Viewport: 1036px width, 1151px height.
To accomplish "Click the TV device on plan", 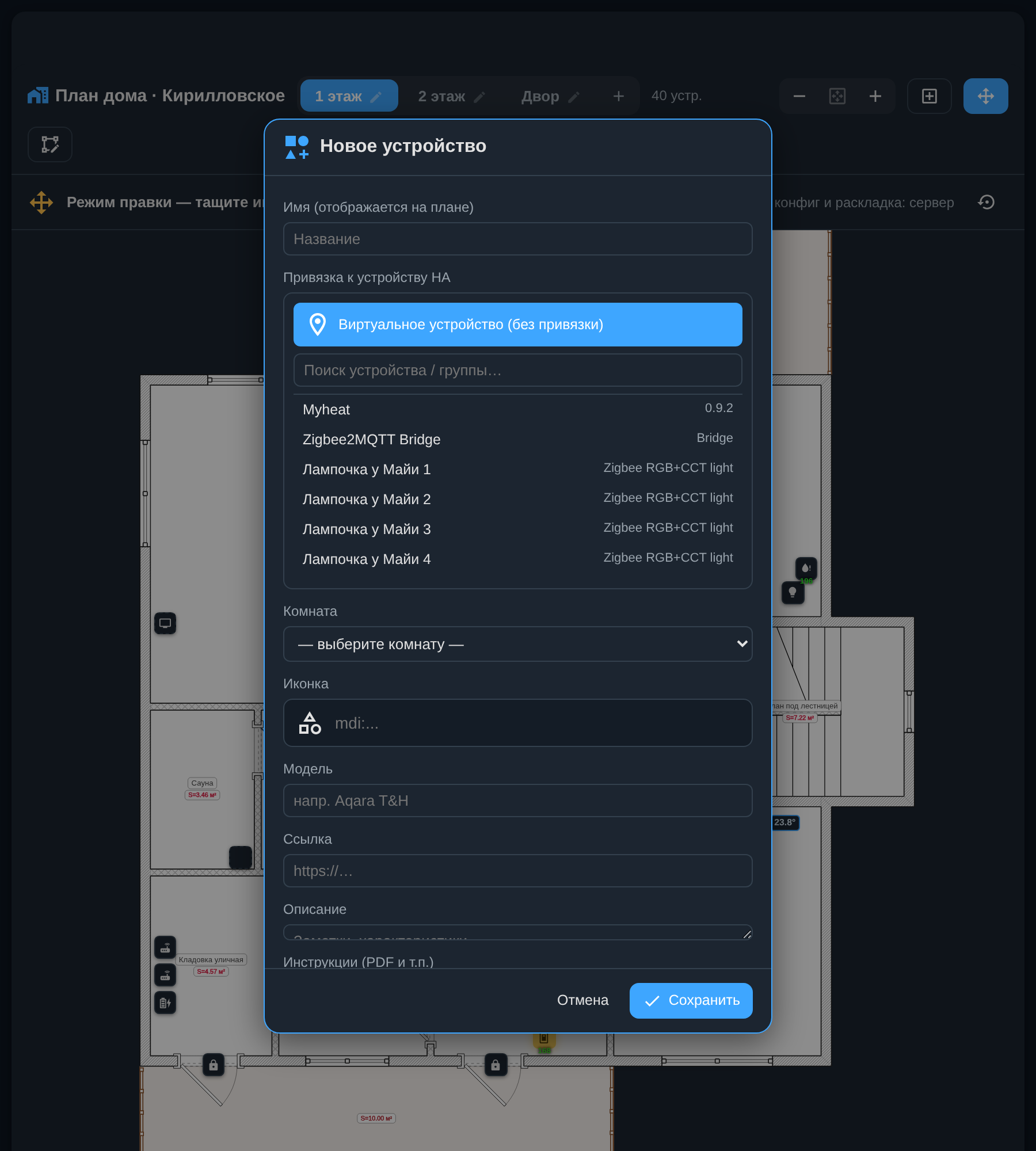I will click(165, 623).
